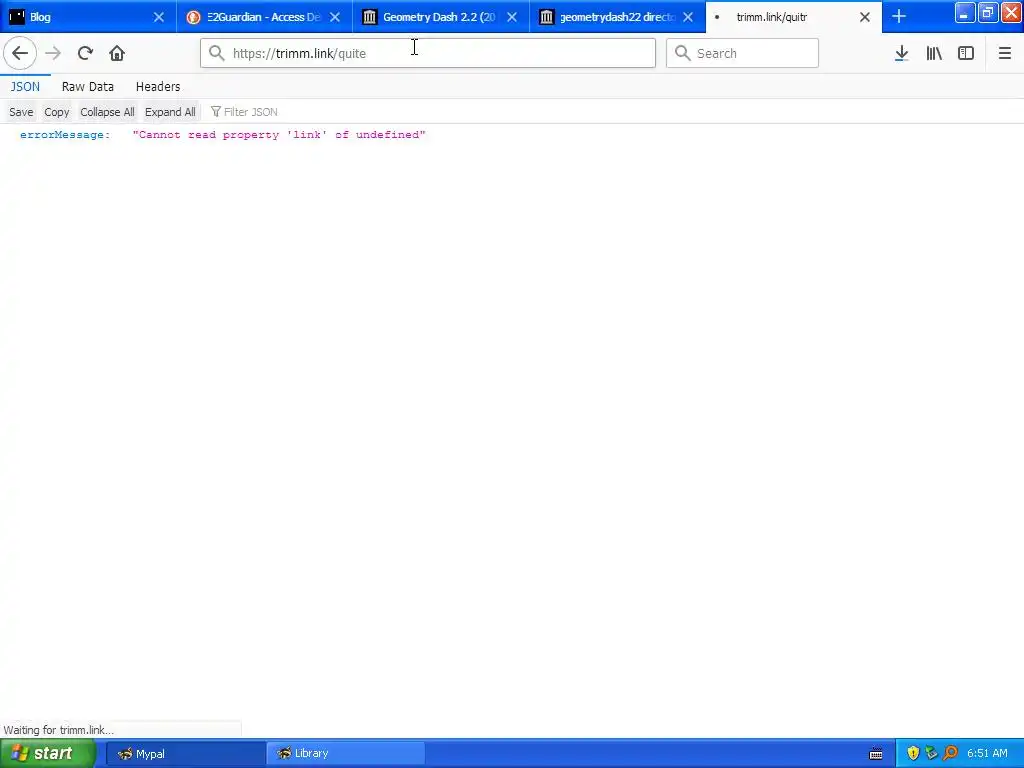Viewport: 1024px width, 768px height.
Task: Select the errorMessage key
Action: pyautogui.click(x=65, y=135)
